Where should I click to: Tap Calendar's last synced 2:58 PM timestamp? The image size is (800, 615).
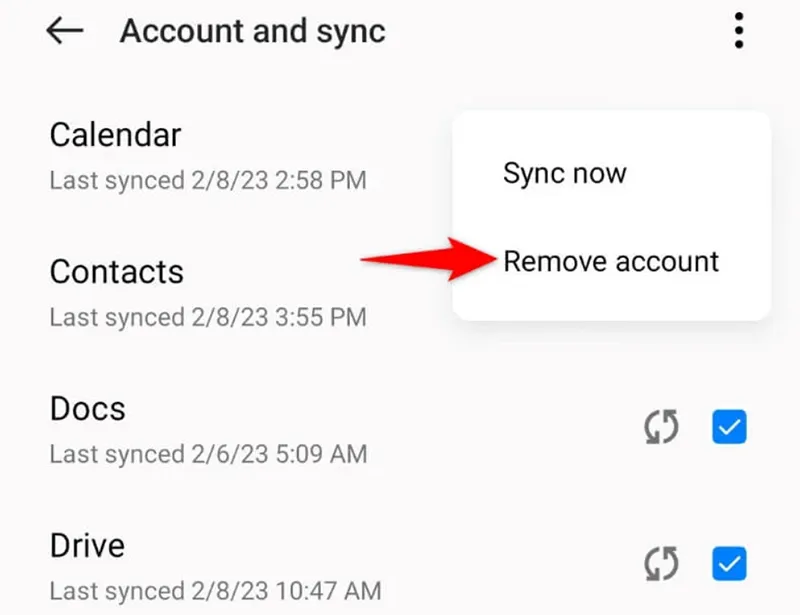[208, 181]
